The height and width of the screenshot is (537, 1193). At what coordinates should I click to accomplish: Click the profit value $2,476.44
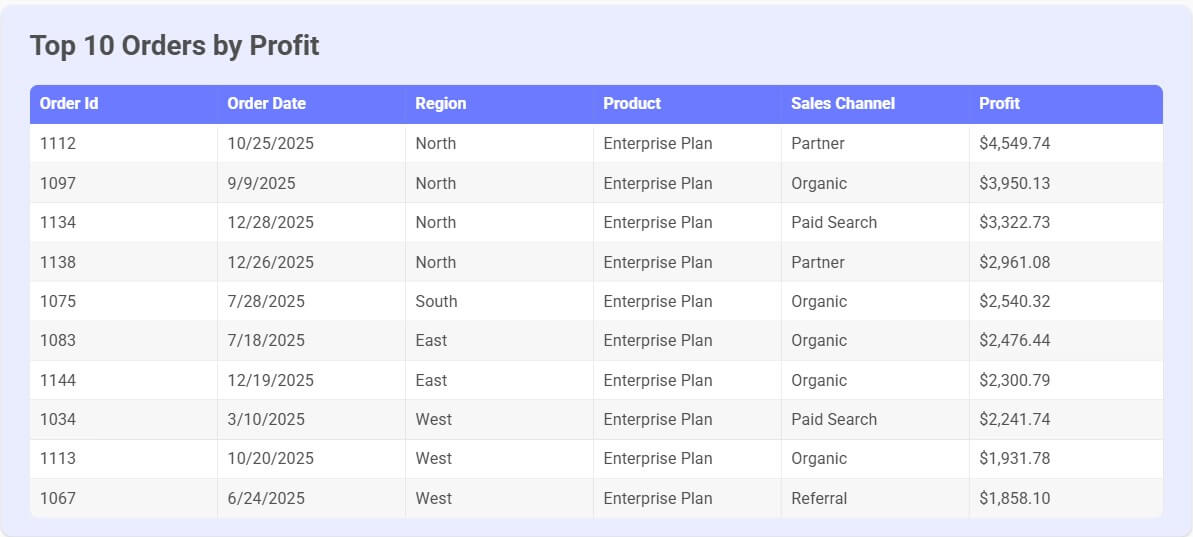(x=1015, y=340)
